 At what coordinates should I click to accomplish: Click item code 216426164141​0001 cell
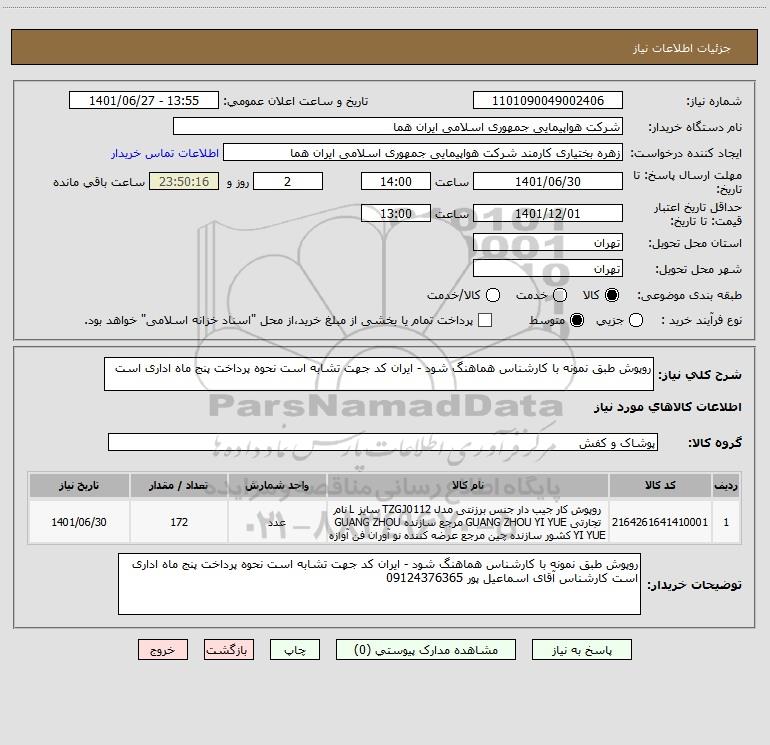(x=660, y=522)
